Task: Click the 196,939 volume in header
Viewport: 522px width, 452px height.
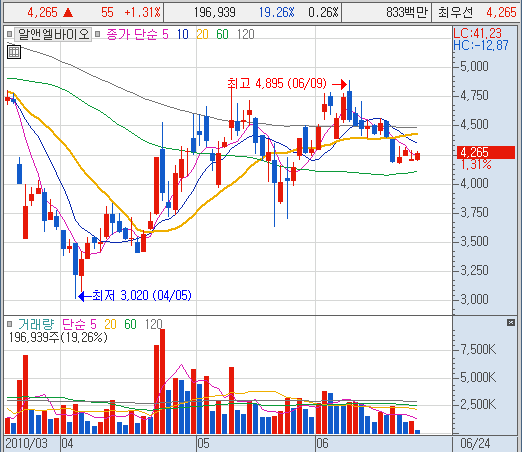Action: 214,13
